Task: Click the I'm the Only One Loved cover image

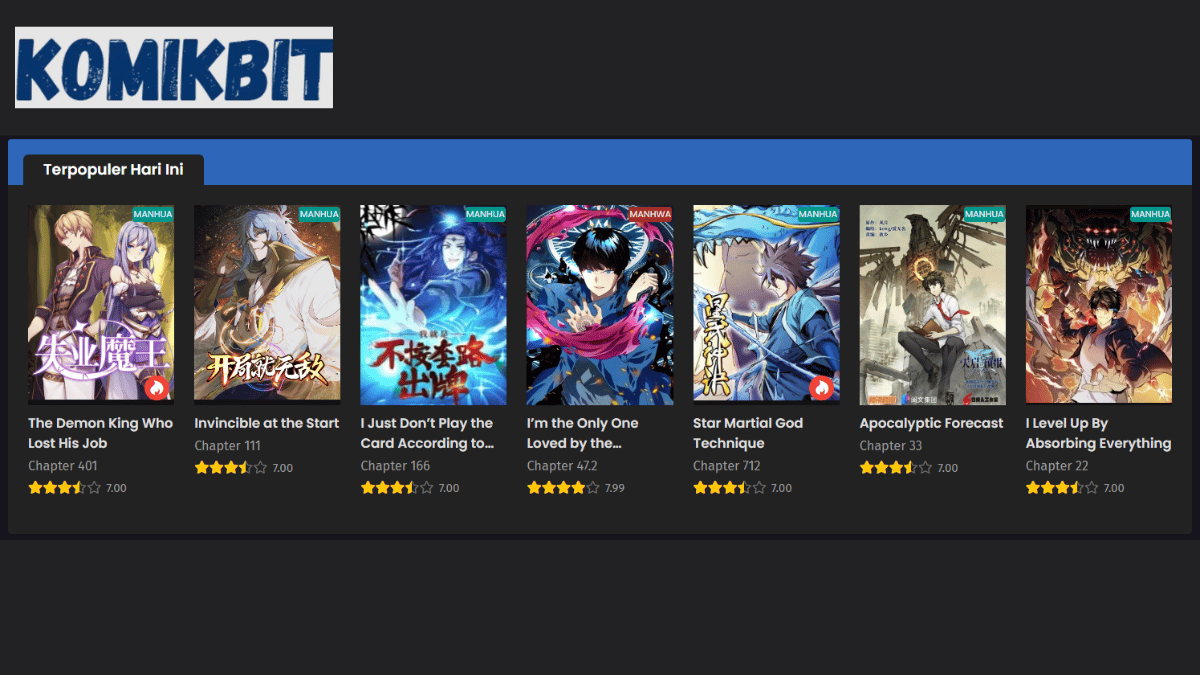Action: point(599,305)
